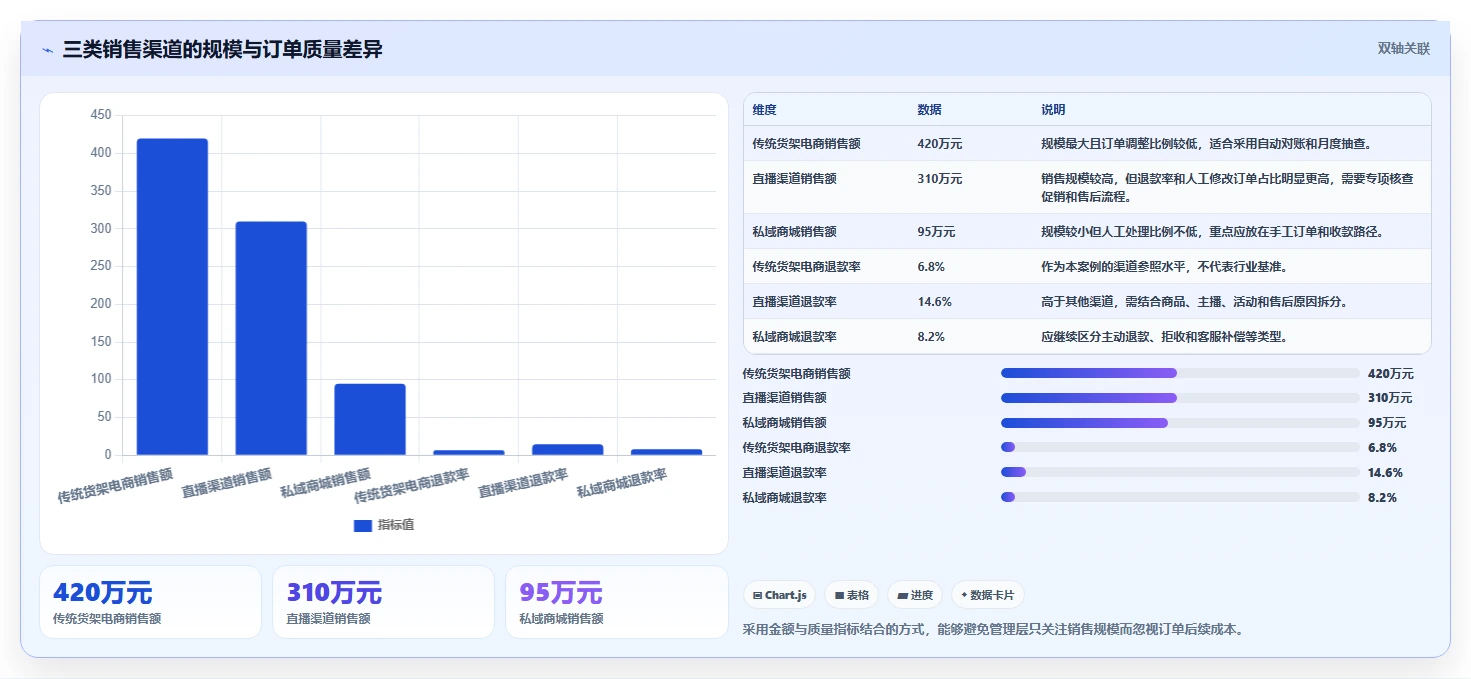Image resolution: width=1471 pixels, height=679 pixels.
Task: Click the lightning icon before the title
Action: tap(47, 50)
